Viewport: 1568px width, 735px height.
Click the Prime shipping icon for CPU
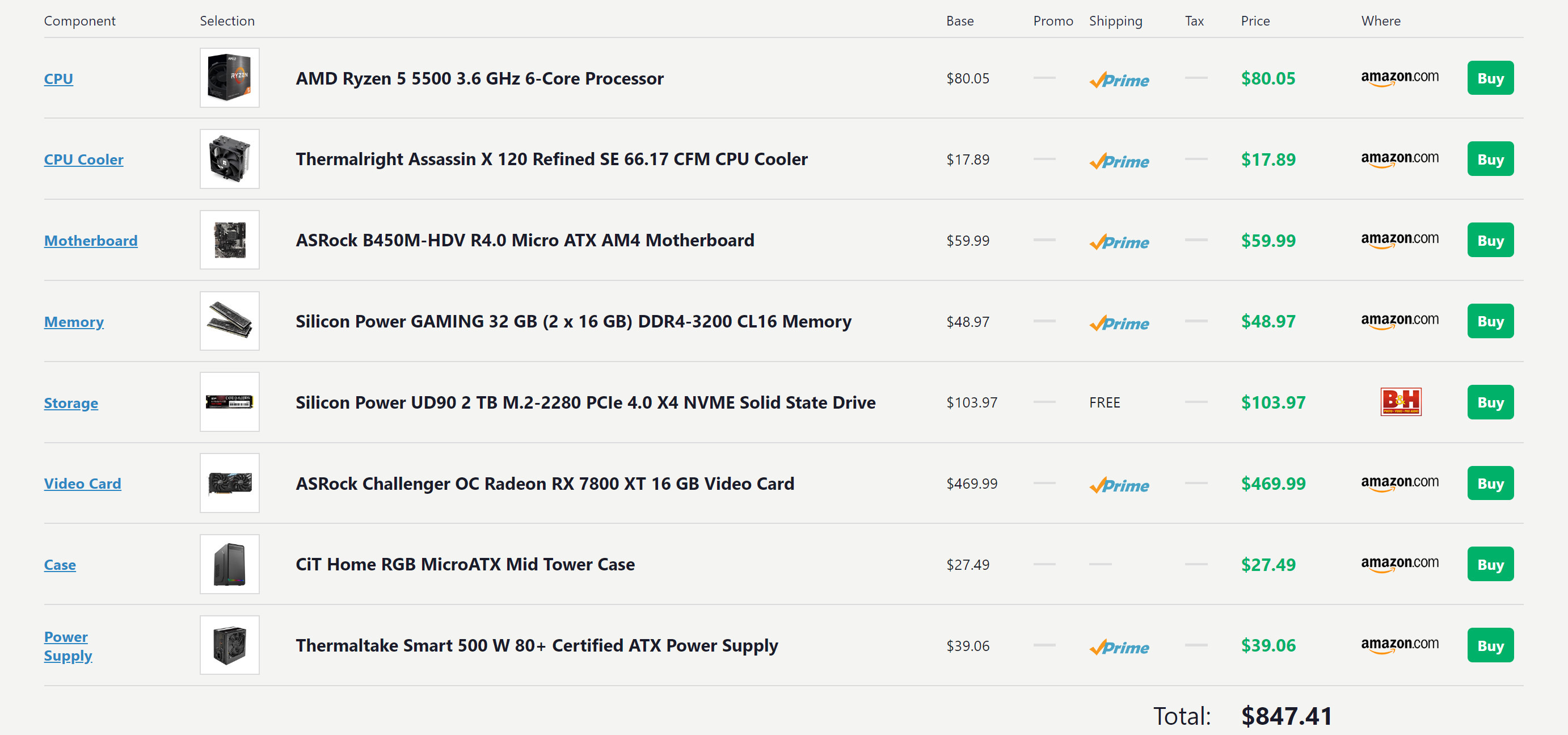click(x=1119, y=80)
